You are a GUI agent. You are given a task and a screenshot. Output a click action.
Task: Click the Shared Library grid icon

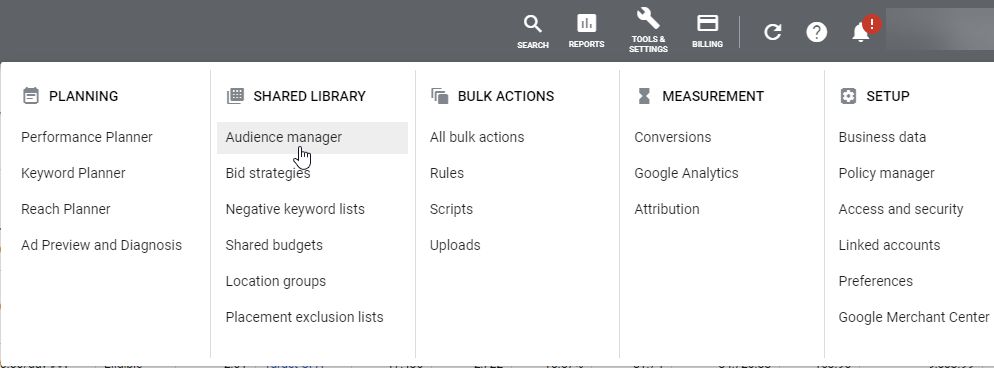235,96
